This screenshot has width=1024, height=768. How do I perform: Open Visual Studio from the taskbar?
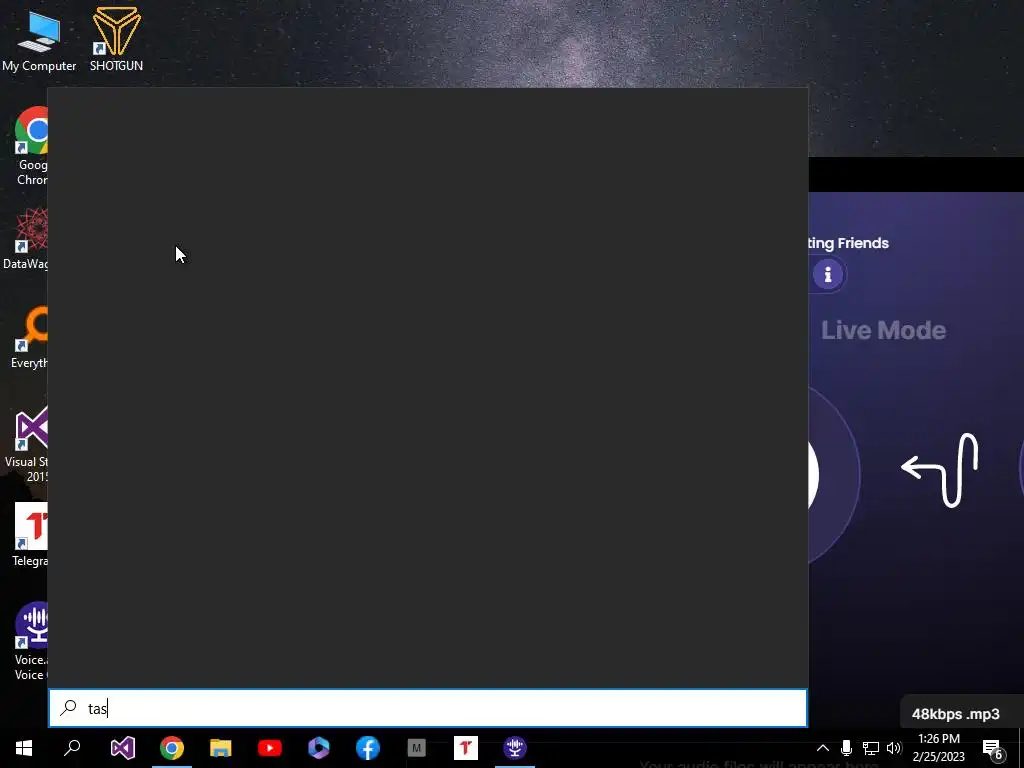click(x=123, y=748)
